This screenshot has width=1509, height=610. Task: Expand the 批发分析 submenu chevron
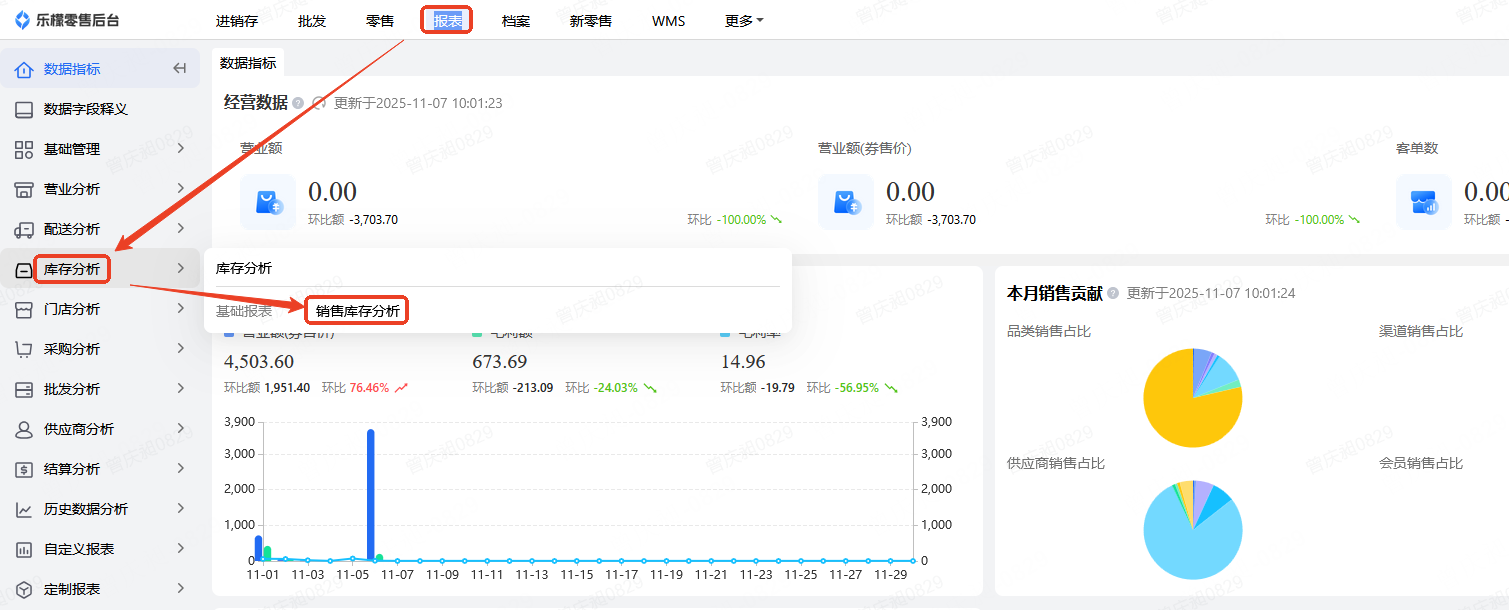click(x=181, y=388)
